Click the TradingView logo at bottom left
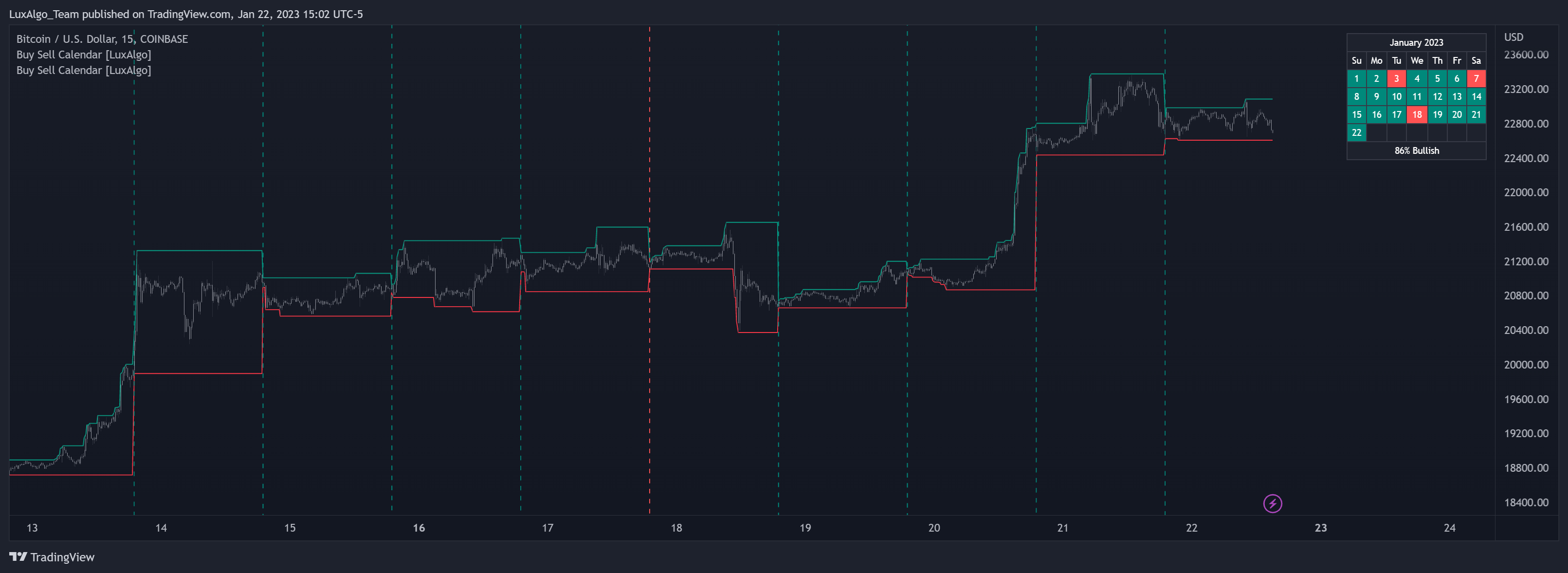The height and width of the screenshot is (573, 1568). click(52, 556)
